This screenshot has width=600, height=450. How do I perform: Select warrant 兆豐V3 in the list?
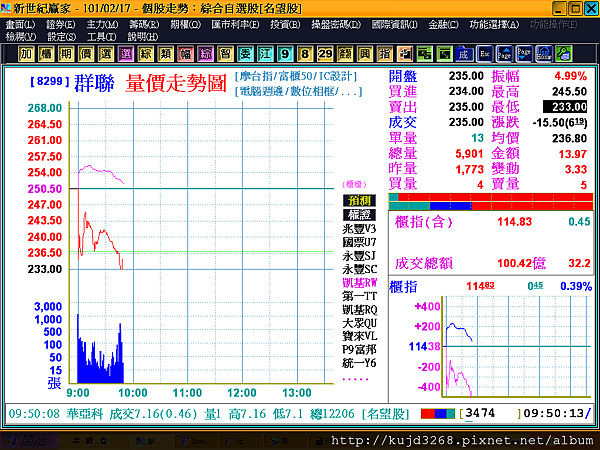(x=359, y=229)
